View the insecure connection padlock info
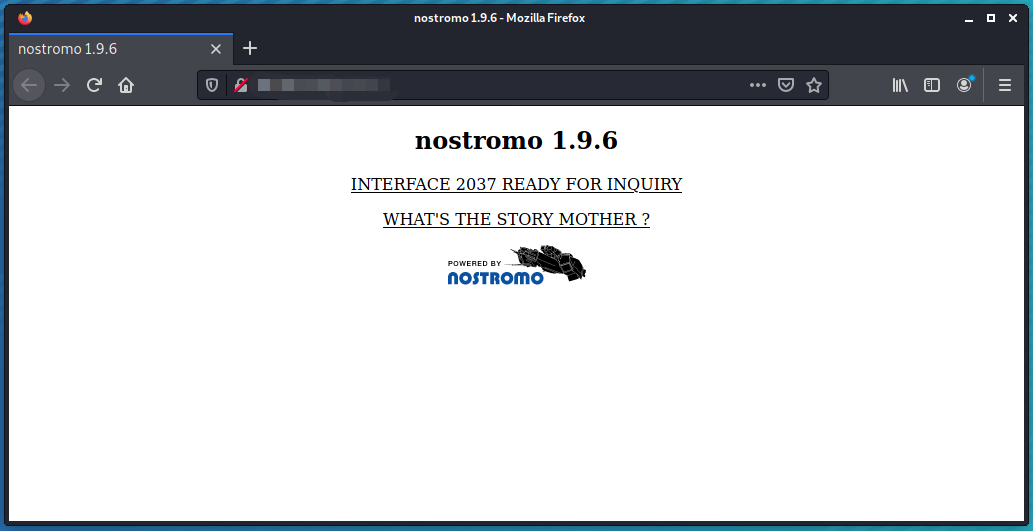Image resolution: width=1033 pixels, height=531 pixels. pyautogui.click(x=241, y=85)
